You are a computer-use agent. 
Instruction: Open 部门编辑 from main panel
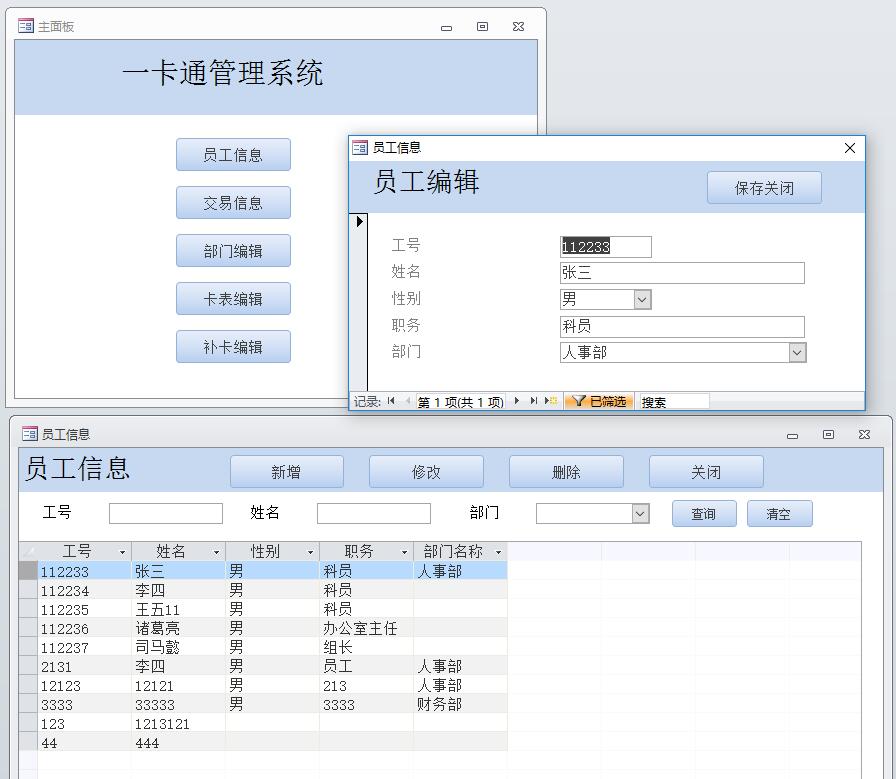pos(233,250)
